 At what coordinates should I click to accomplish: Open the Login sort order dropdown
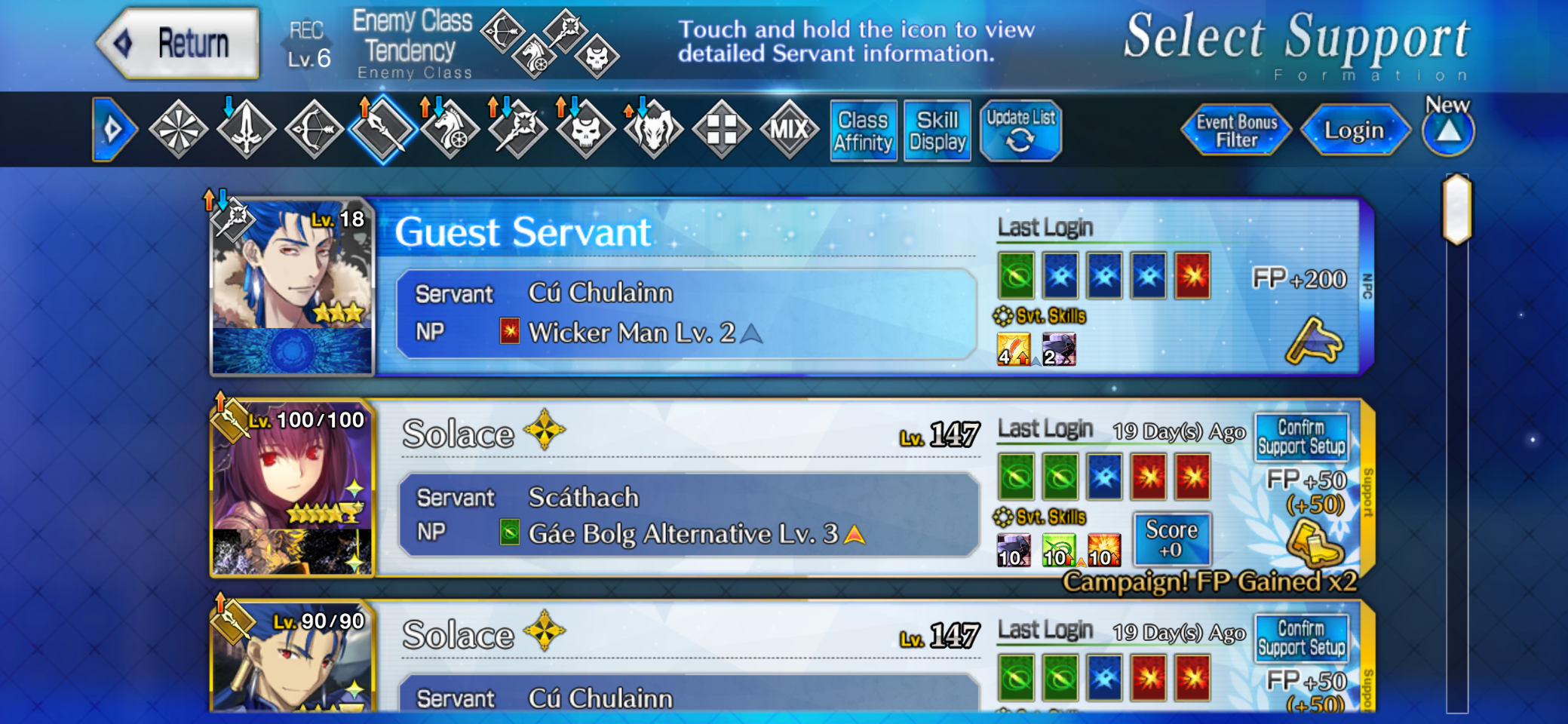tap(1355, 130)
